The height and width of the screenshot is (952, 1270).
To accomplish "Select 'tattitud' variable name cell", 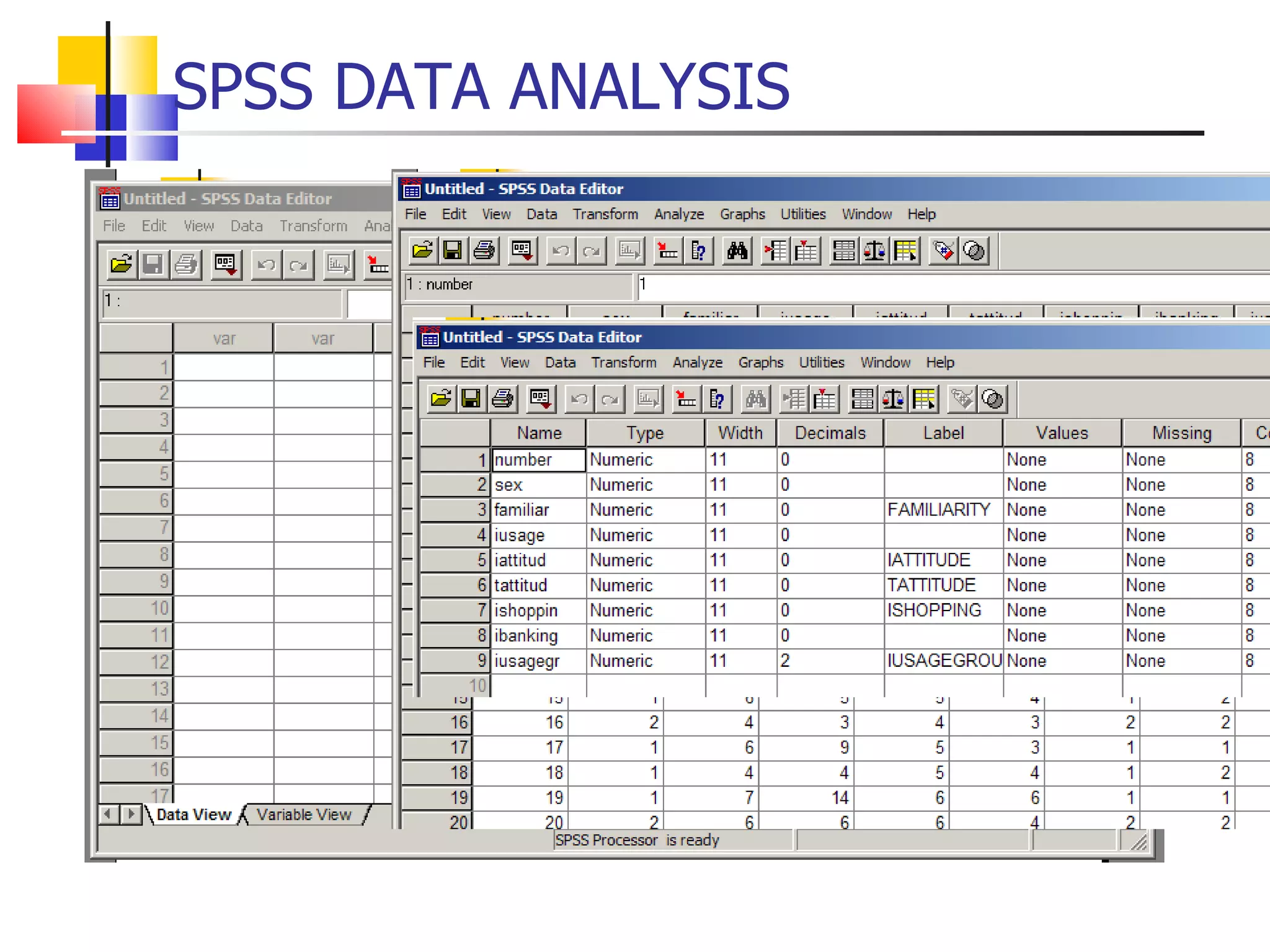I will coord(539,585).
